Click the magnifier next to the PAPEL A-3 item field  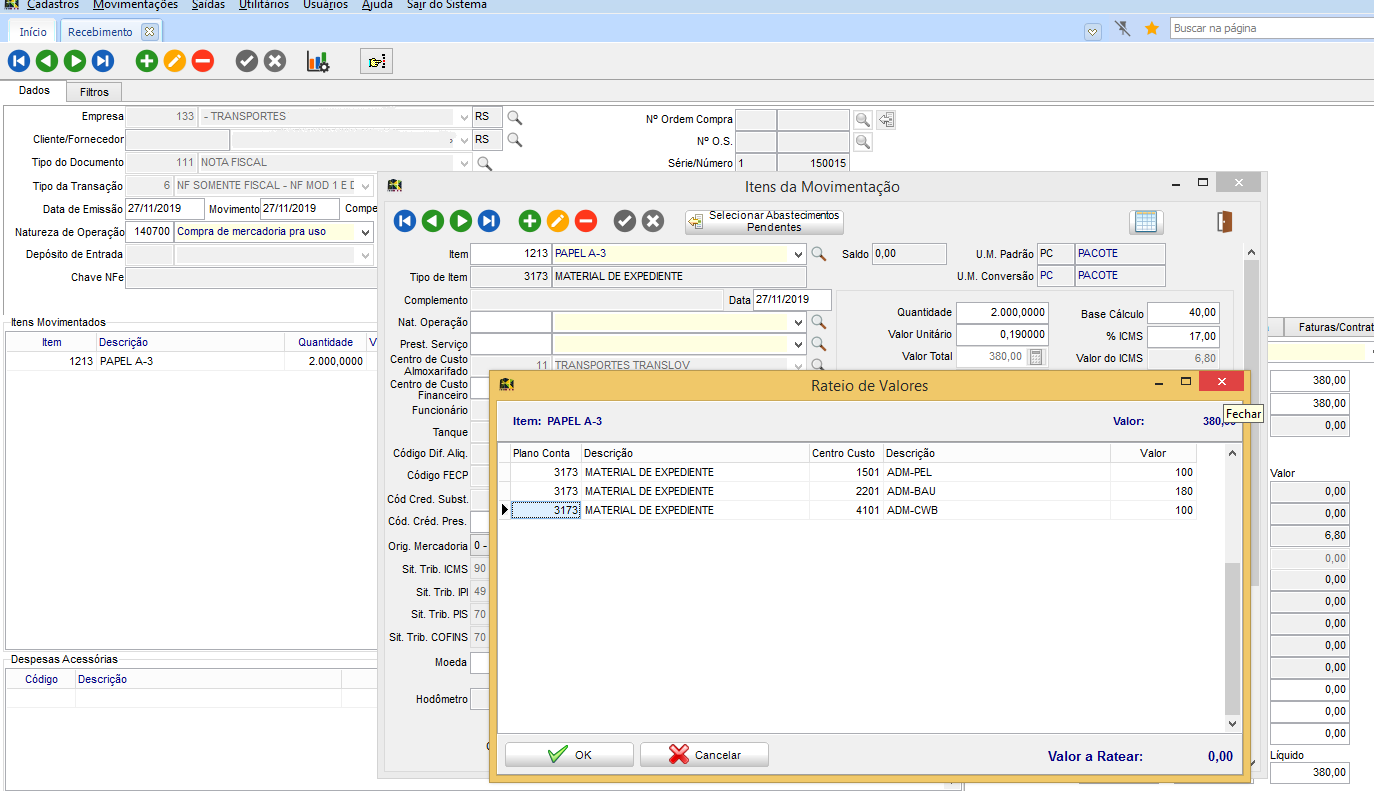818,254
